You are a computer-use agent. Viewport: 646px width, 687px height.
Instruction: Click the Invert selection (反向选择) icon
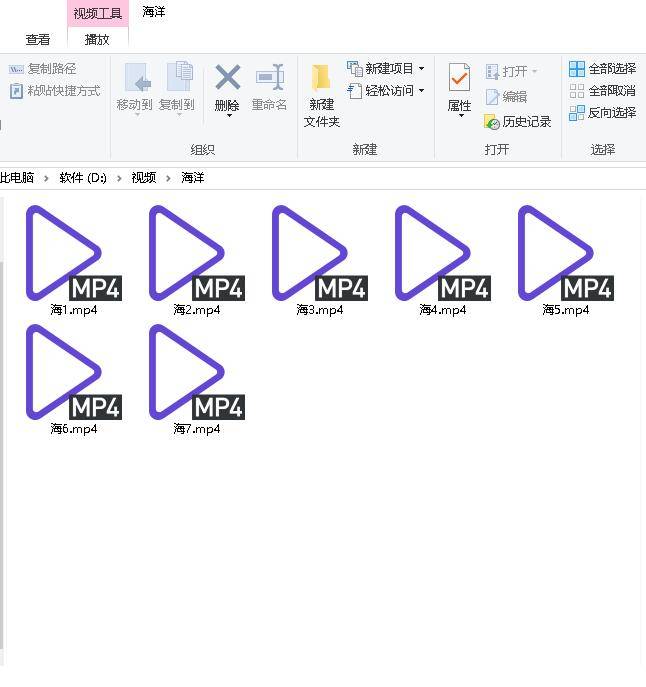tap(577, 113)
